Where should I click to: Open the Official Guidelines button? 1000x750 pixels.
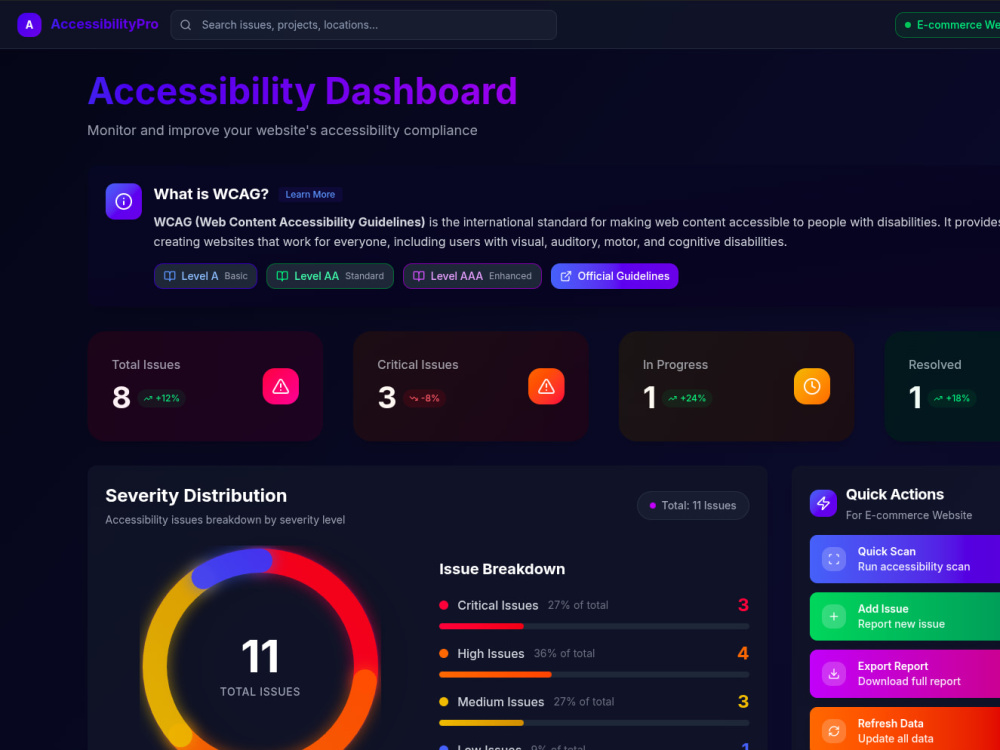coord(615,276)
